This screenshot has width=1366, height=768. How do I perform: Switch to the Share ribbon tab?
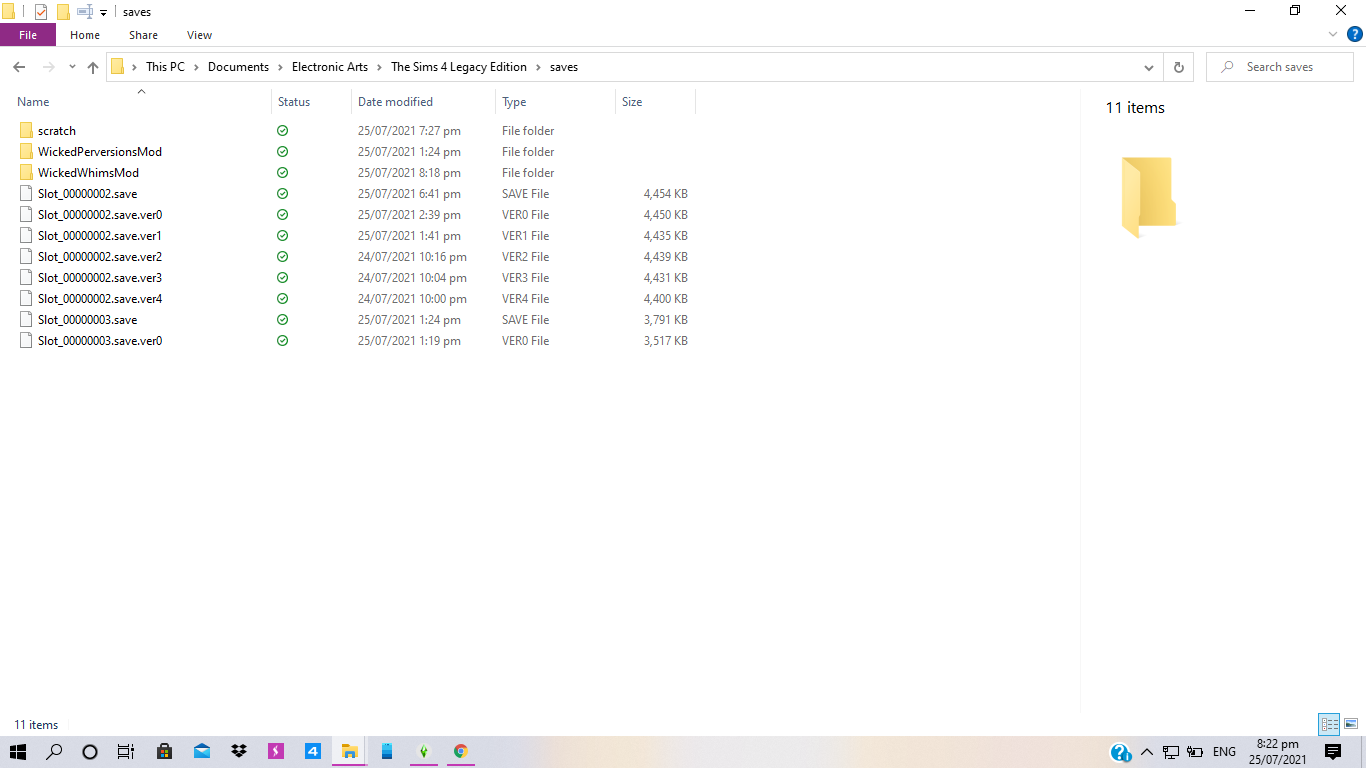(143, 35)
